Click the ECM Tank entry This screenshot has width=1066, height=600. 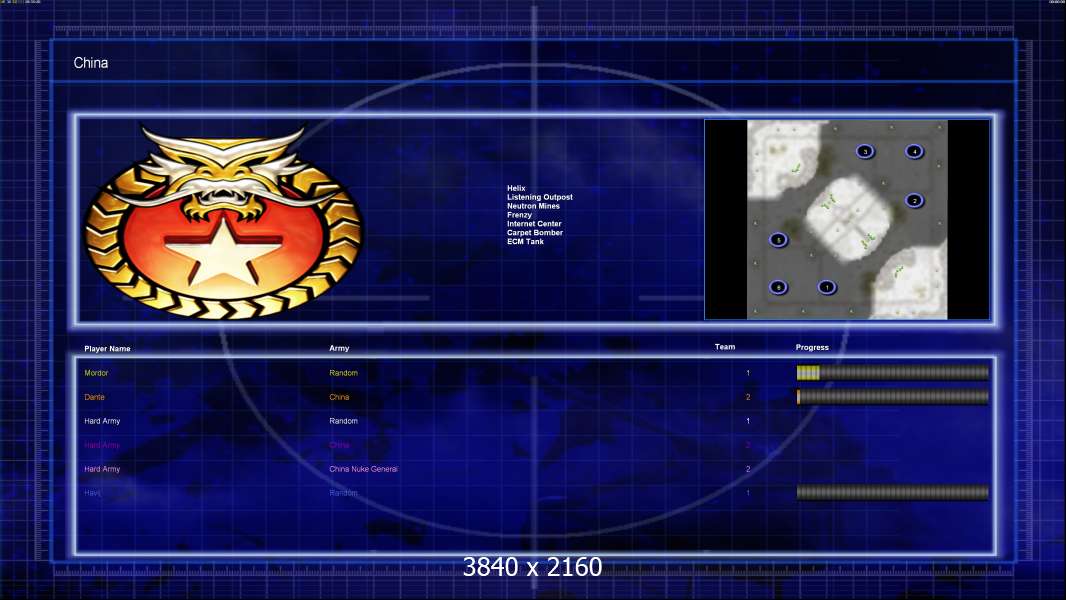[525, 241]
